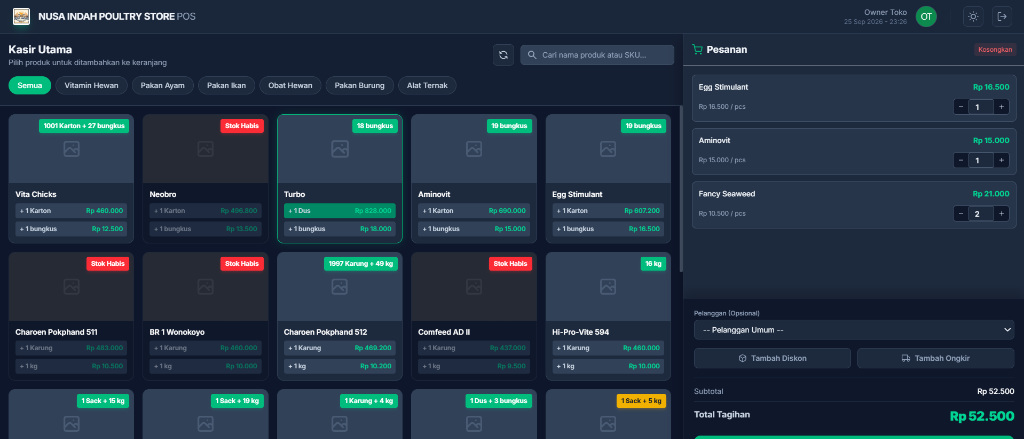Click BR 1 Wonokoyo product name
This screenshot has width=1024, height=439.
click(x=177, y=332)
